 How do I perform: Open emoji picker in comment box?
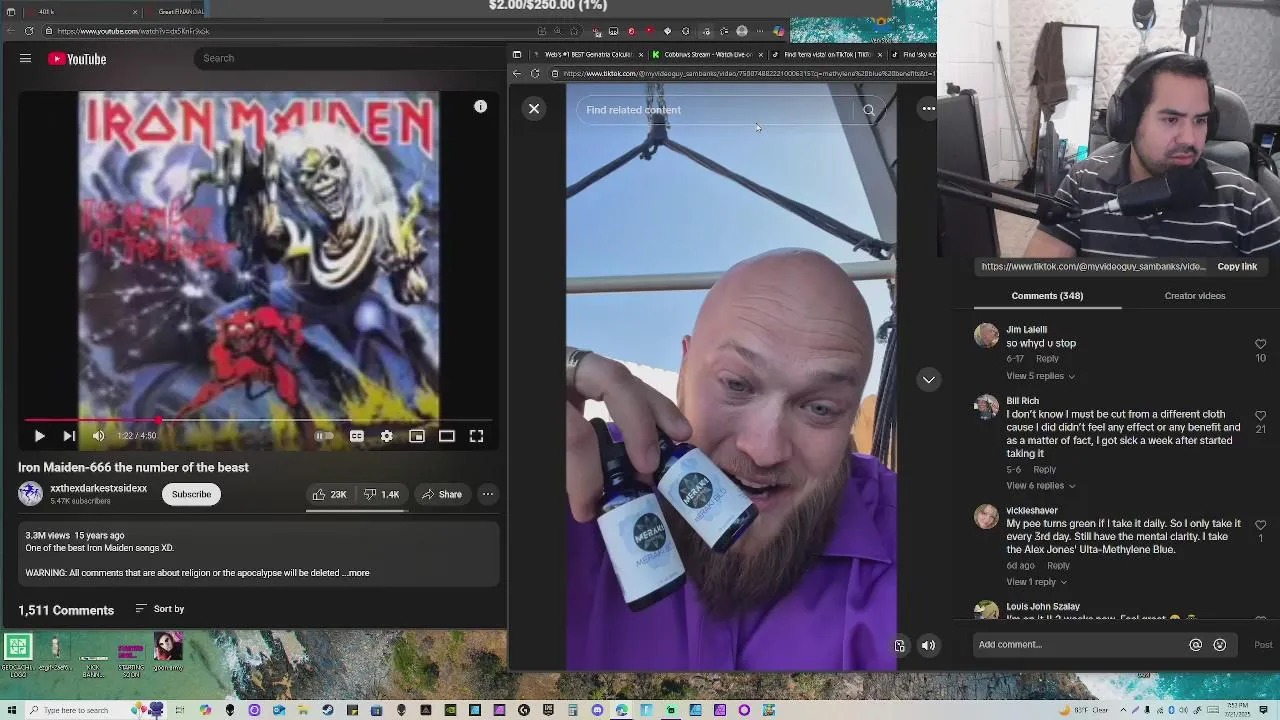click(1220, 645)
